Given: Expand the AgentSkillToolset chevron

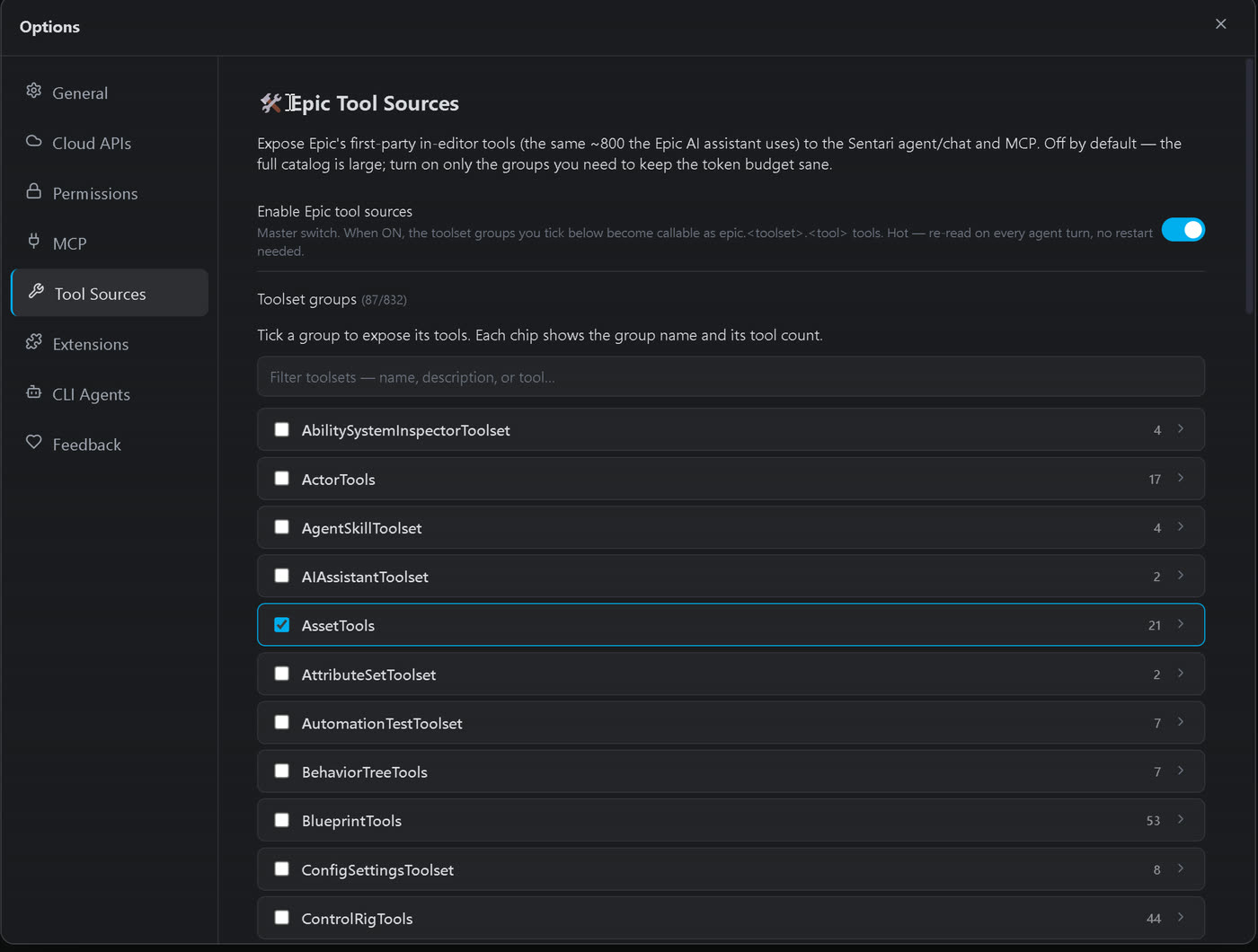Looking at the screenshot, I should pyautogui.click(x=1181, y=527).
